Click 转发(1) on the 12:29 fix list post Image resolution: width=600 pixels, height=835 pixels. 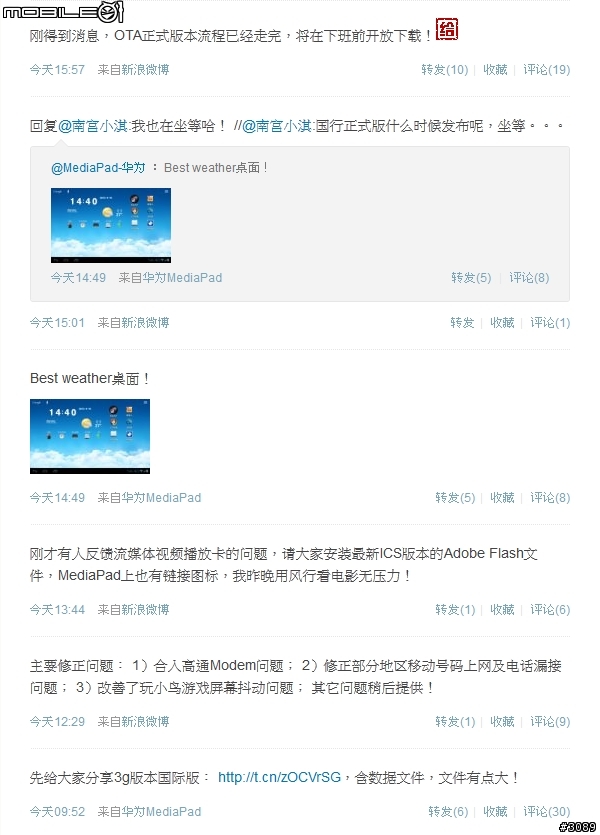coord(455,722)
